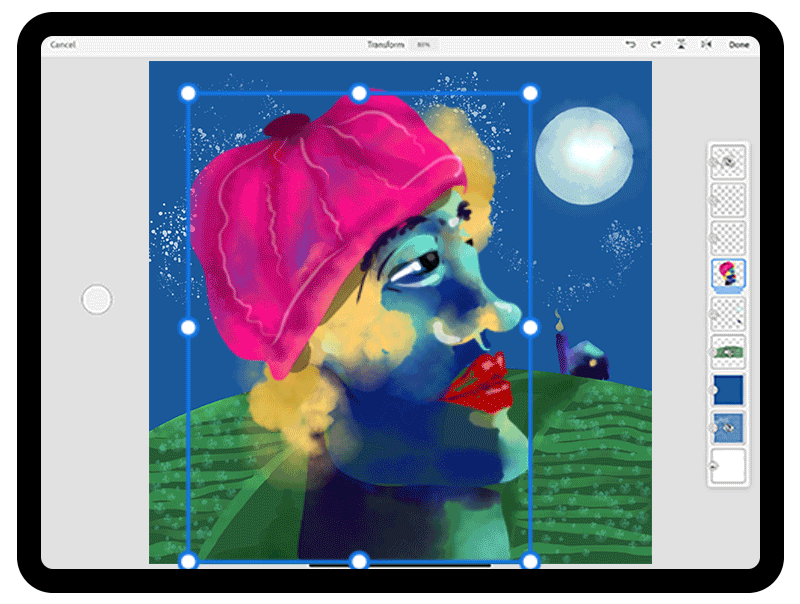Tap Done to apply the transform
This screenshot has width=800, height=604.
pyautogui.click(x=740, y=45)
